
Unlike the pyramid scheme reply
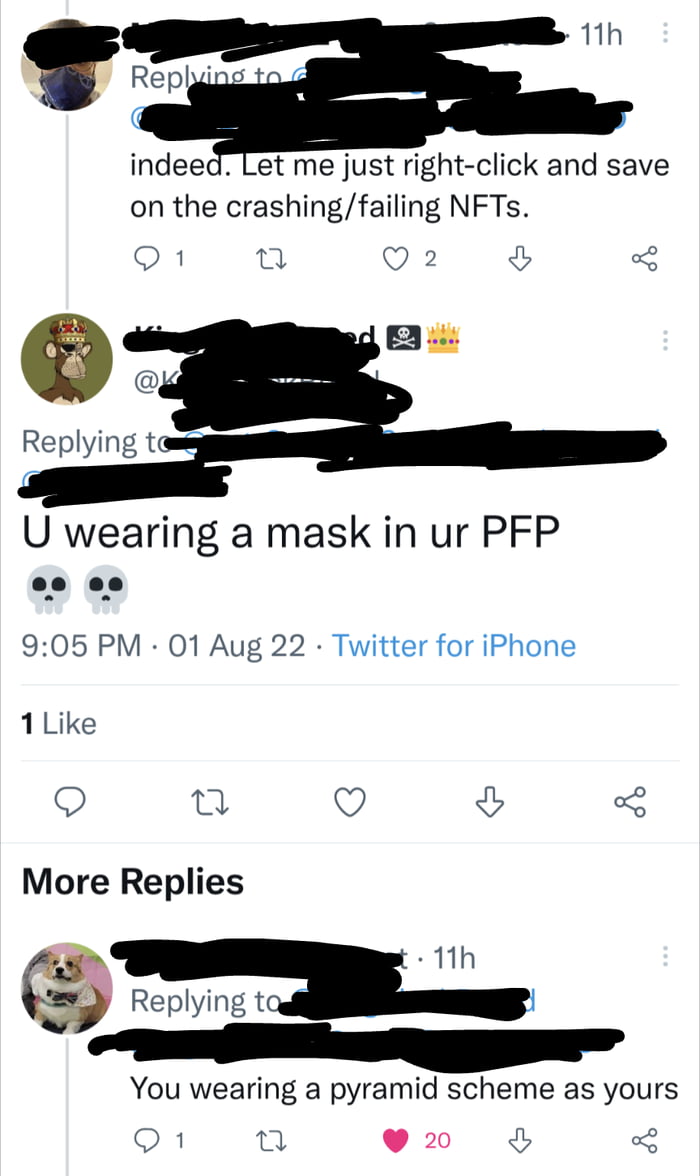(x=396, y=1139)
